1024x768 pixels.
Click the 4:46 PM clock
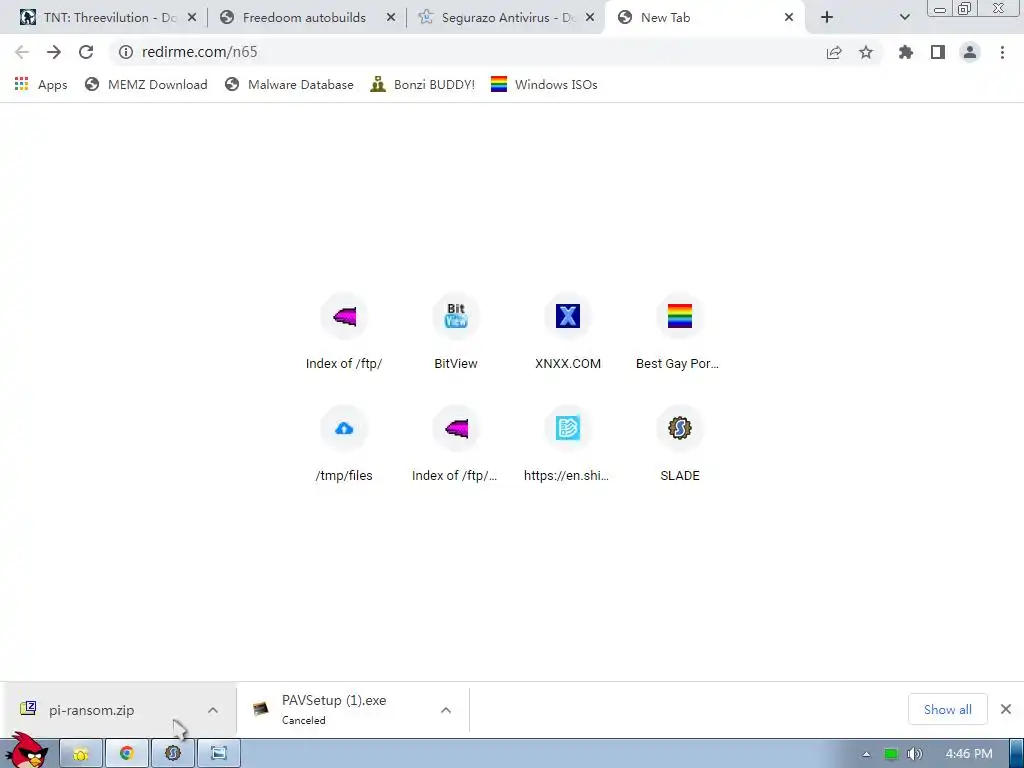coord(969,754)
